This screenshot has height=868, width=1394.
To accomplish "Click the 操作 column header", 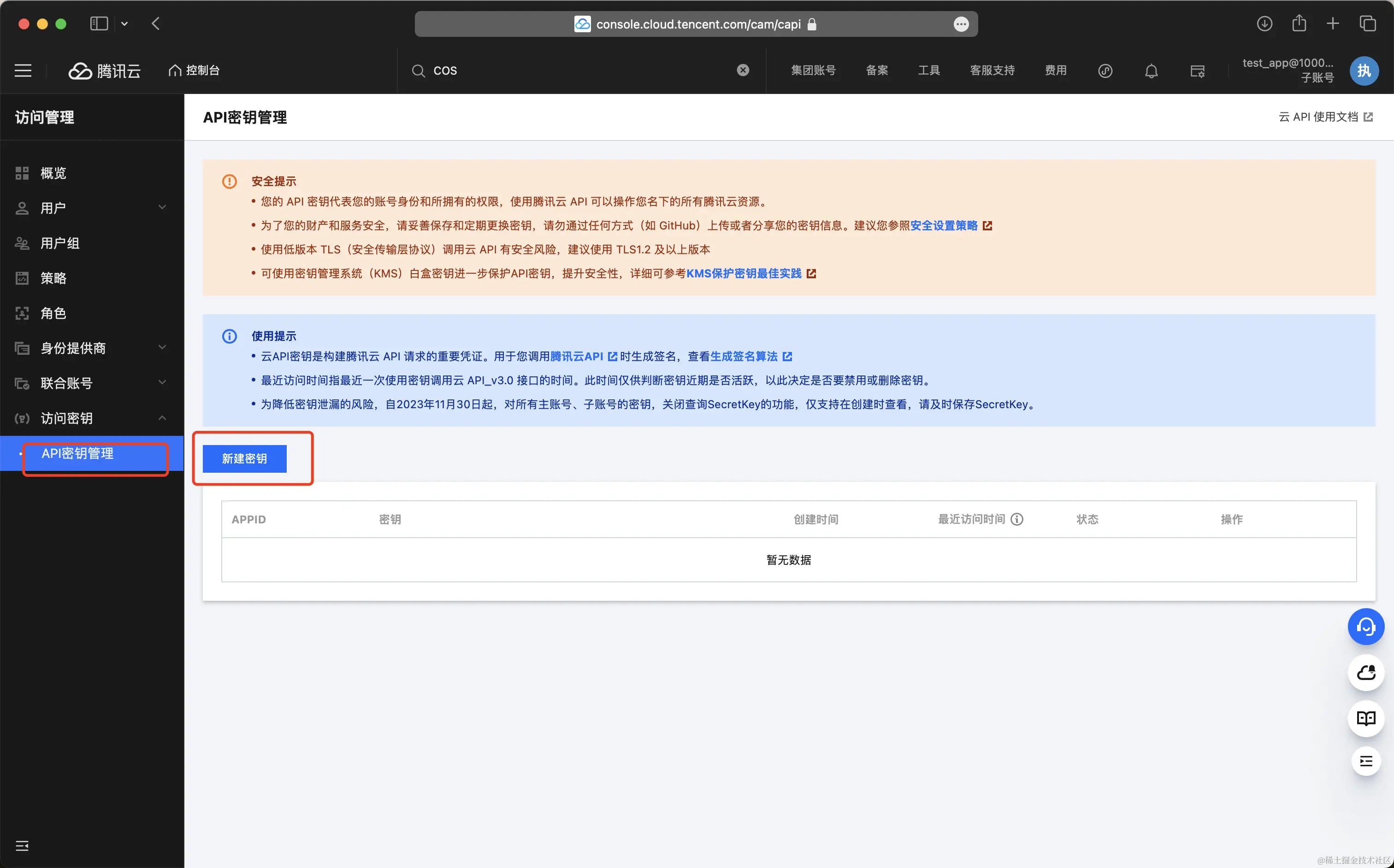I will pos(1231,519).
